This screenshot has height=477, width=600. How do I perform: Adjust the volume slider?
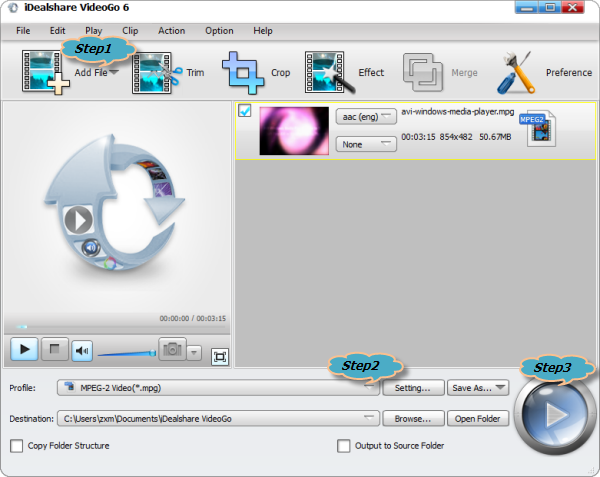tap(127, 353)
